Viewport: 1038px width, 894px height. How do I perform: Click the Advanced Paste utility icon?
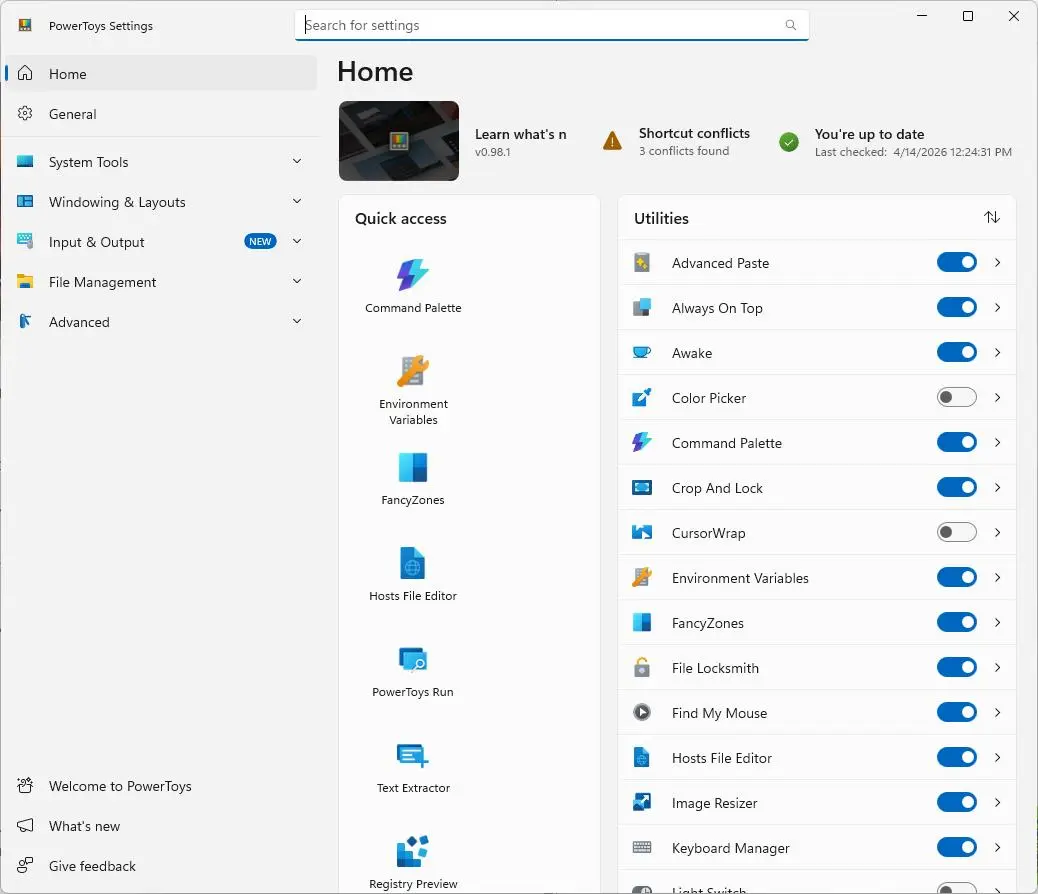(x=641, y=263)
